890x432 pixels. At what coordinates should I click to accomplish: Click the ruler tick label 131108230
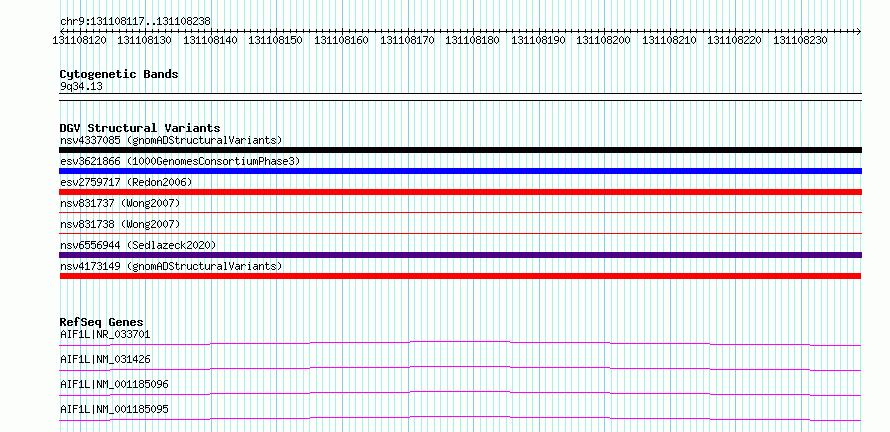pyautogui.click(x=800, y=40)
